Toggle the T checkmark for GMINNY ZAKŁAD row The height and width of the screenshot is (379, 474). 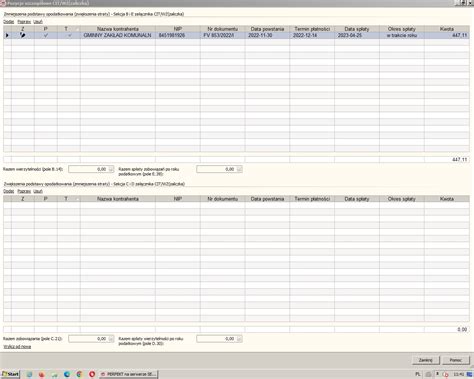point(69,35)
